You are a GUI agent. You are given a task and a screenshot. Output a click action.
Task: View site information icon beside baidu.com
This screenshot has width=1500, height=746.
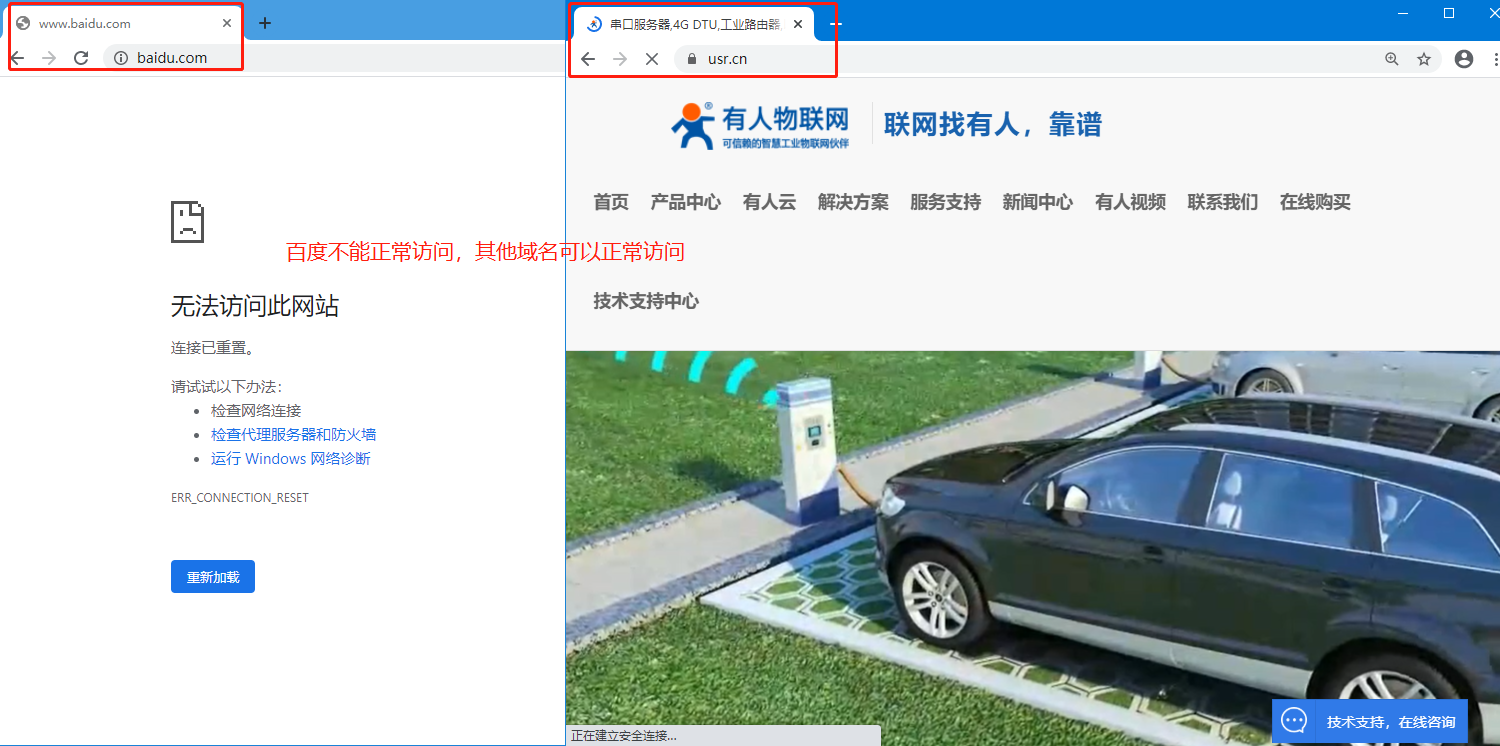(x=121, y=58)
